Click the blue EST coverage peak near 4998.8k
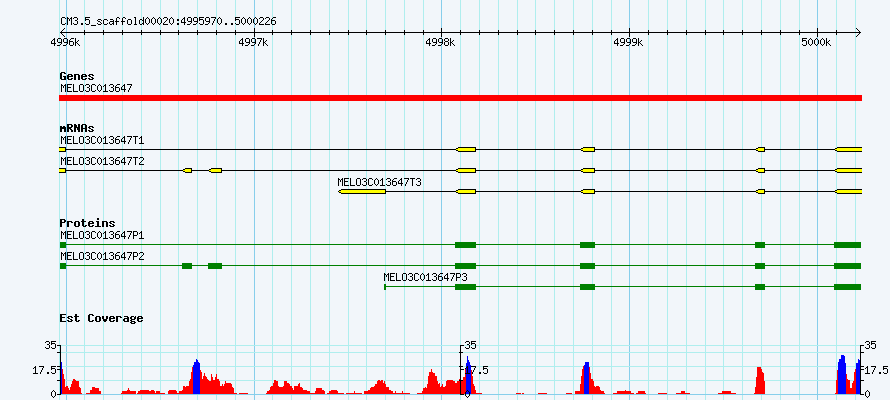This screenshot has width=890, height=400. click(x=586, y=378)
